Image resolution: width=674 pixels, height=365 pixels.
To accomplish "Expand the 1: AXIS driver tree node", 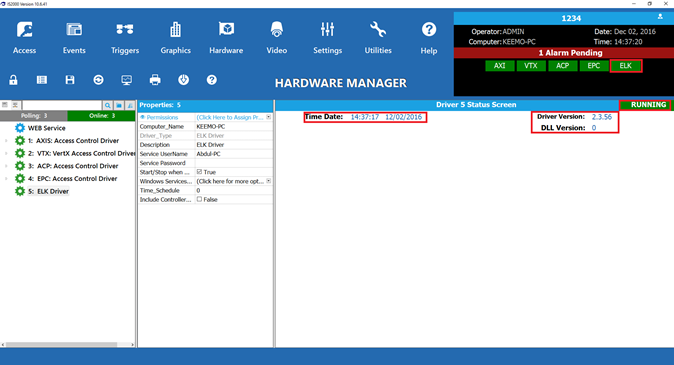I will (x=6, y=141).
